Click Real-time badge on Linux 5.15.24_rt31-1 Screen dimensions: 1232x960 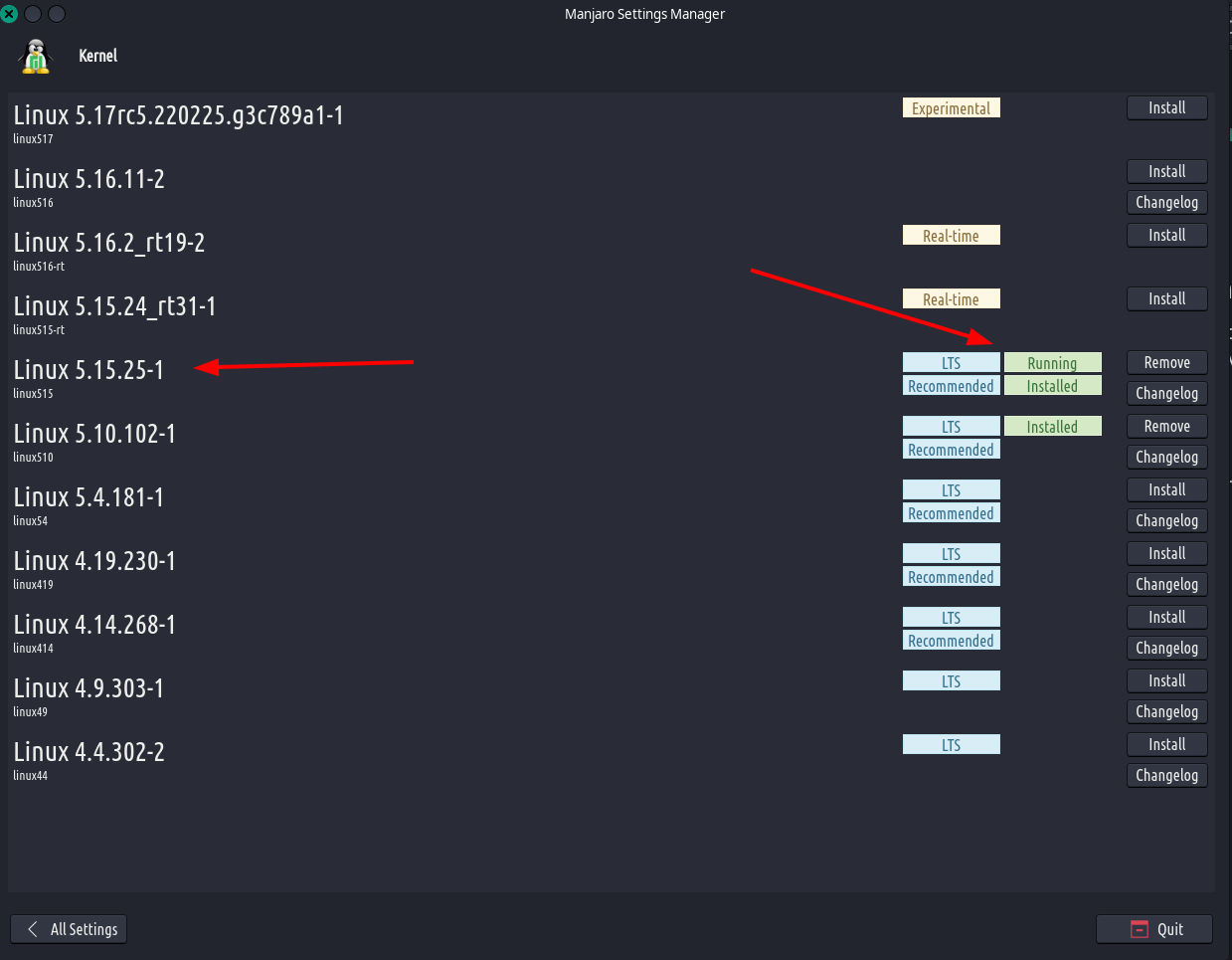pos(952,299)
